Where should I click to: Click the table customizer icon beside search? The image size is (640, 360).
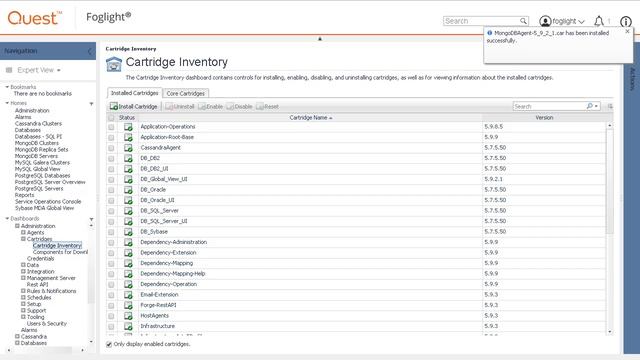610,107
